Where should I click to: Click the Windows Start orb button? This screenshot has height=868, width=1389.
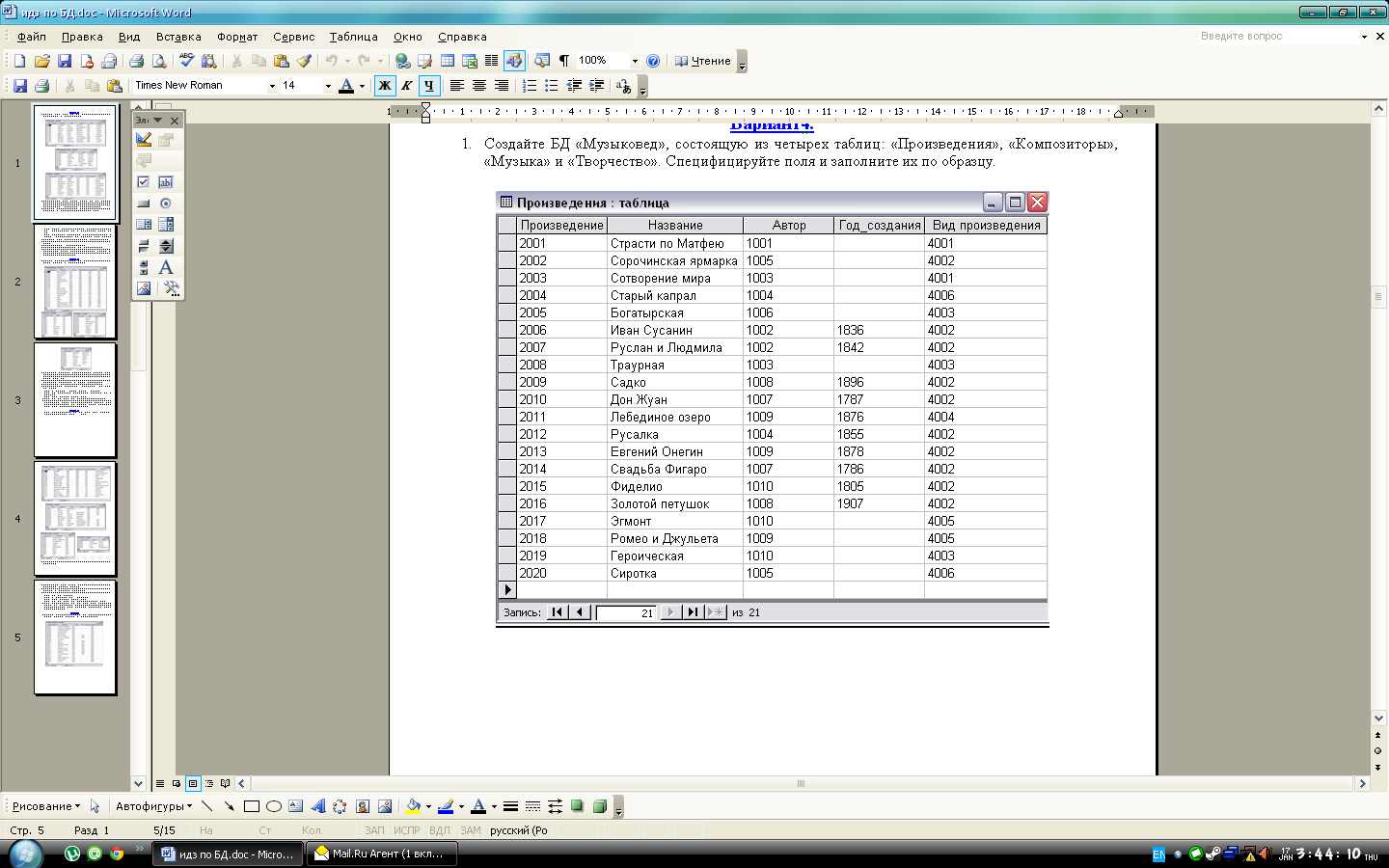coord(25,854)
